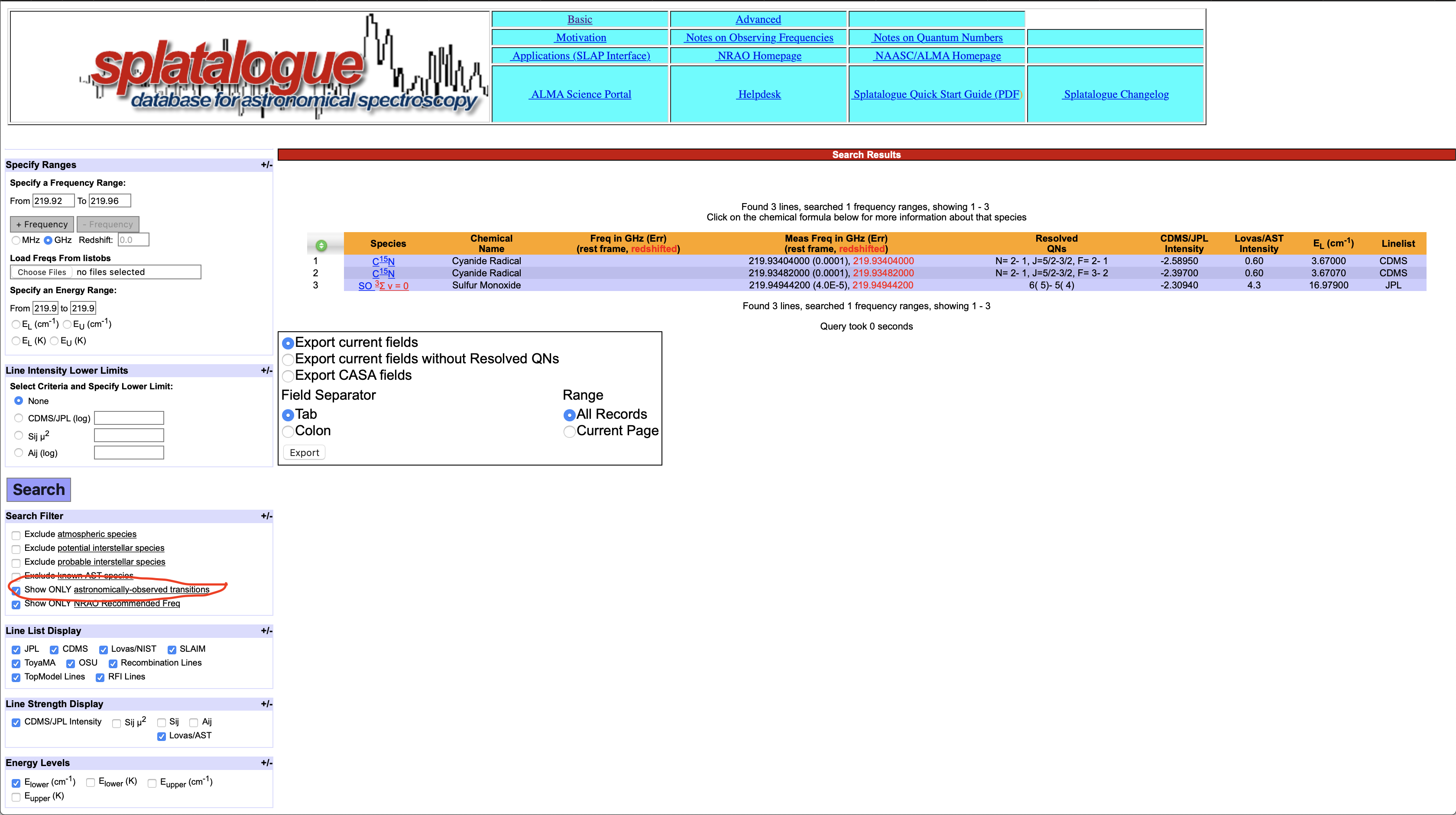Toggle Exclude atmospheric species checkbox

pyautogui.click(x=16, y=535)
